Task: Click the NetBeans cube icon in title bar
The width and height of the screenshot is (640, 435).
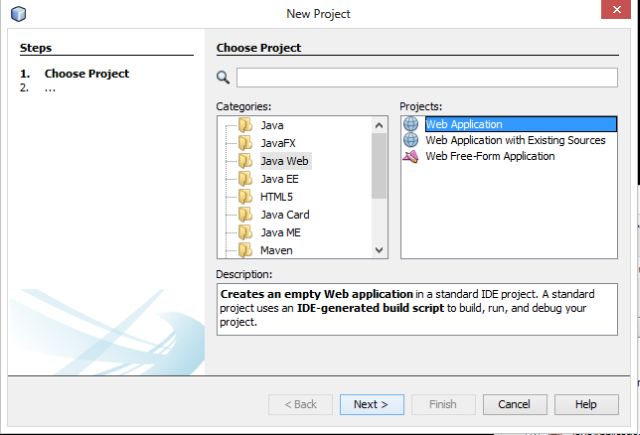Action: pos(18,14)
